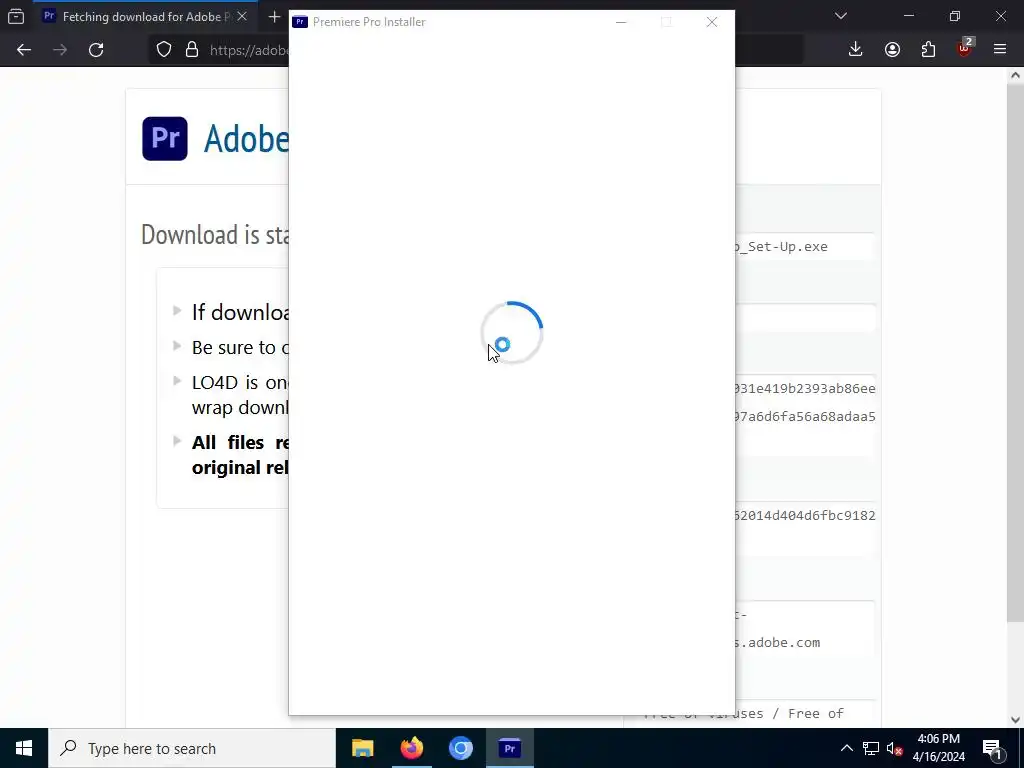Click the hash ending in 2393ab86ee

(x=805, y=389)
